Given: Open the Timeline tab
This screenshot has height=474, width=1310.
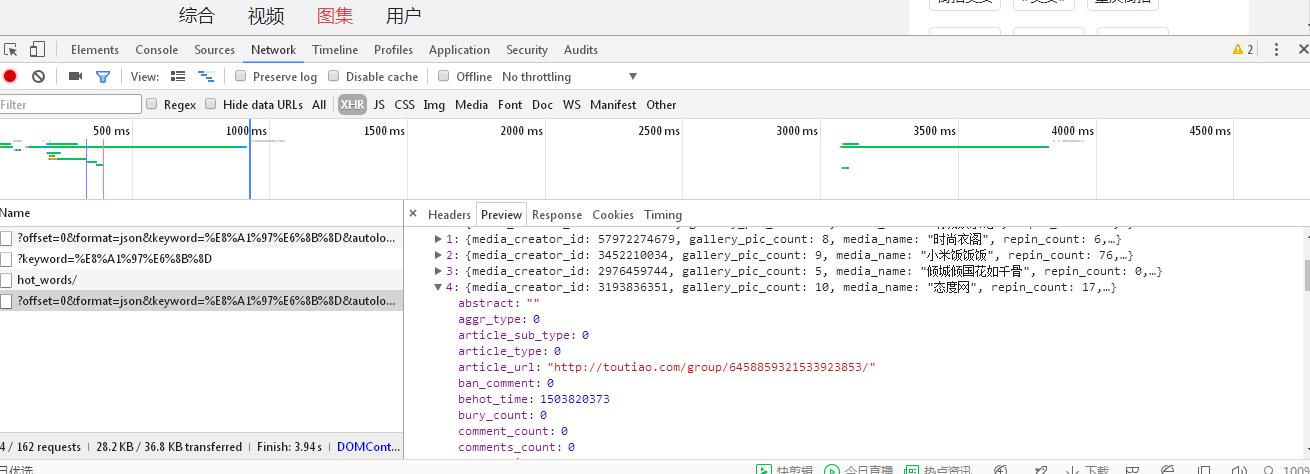Looking at the screenshot, I should point(335,49).
